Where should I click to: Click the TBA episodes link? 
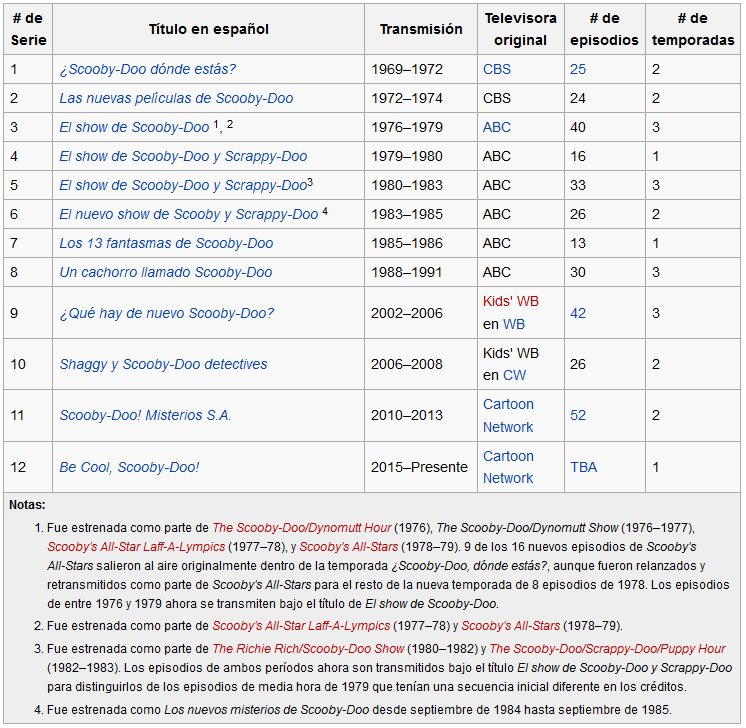583,467
